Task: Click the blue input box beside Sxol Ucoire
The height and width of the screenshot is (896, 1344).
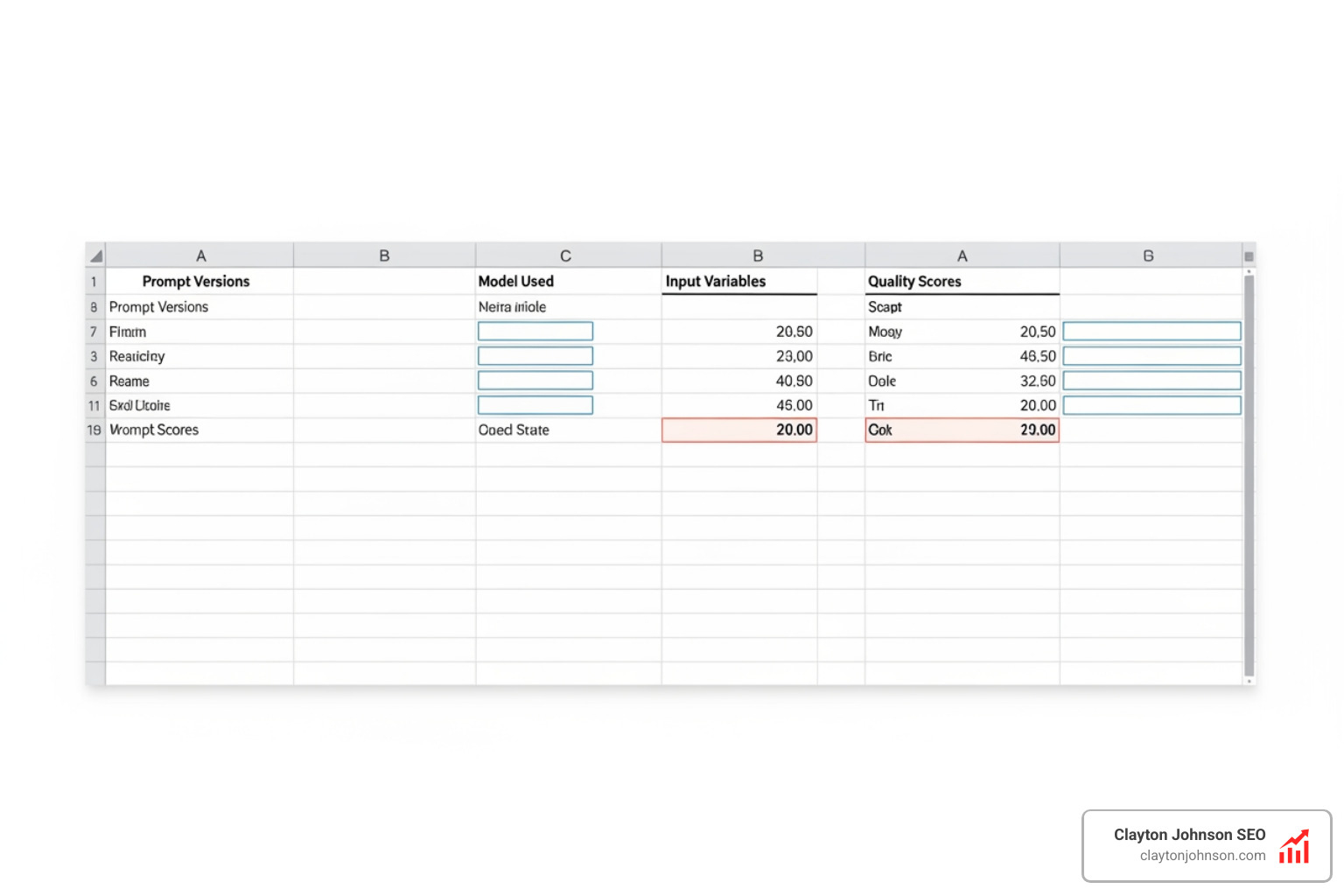Action: click(535, 405)
